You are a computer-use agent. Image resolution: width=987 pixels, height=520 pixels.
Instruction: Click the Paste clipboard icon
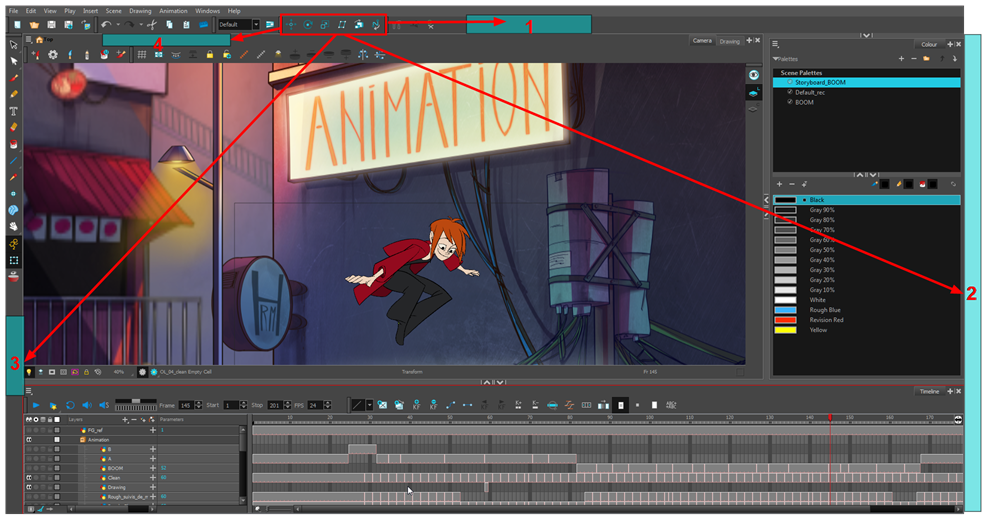[186, 25]
